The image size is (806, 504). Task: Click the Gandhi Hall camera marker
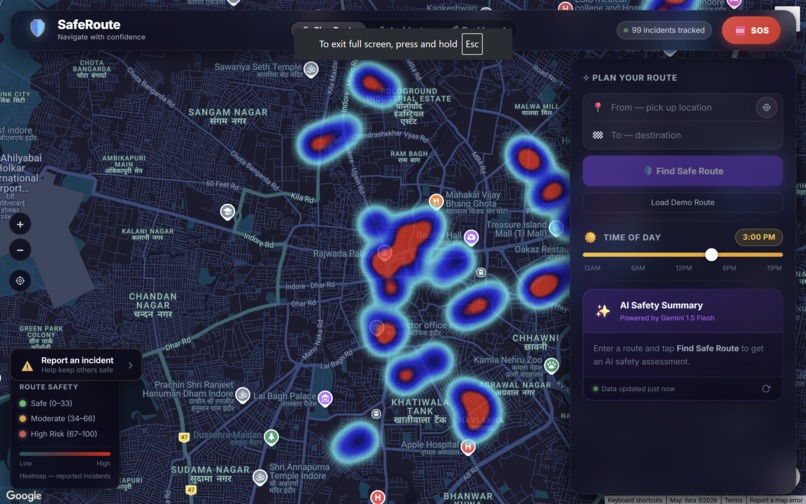pyautogui.click(x=471, y=237)
